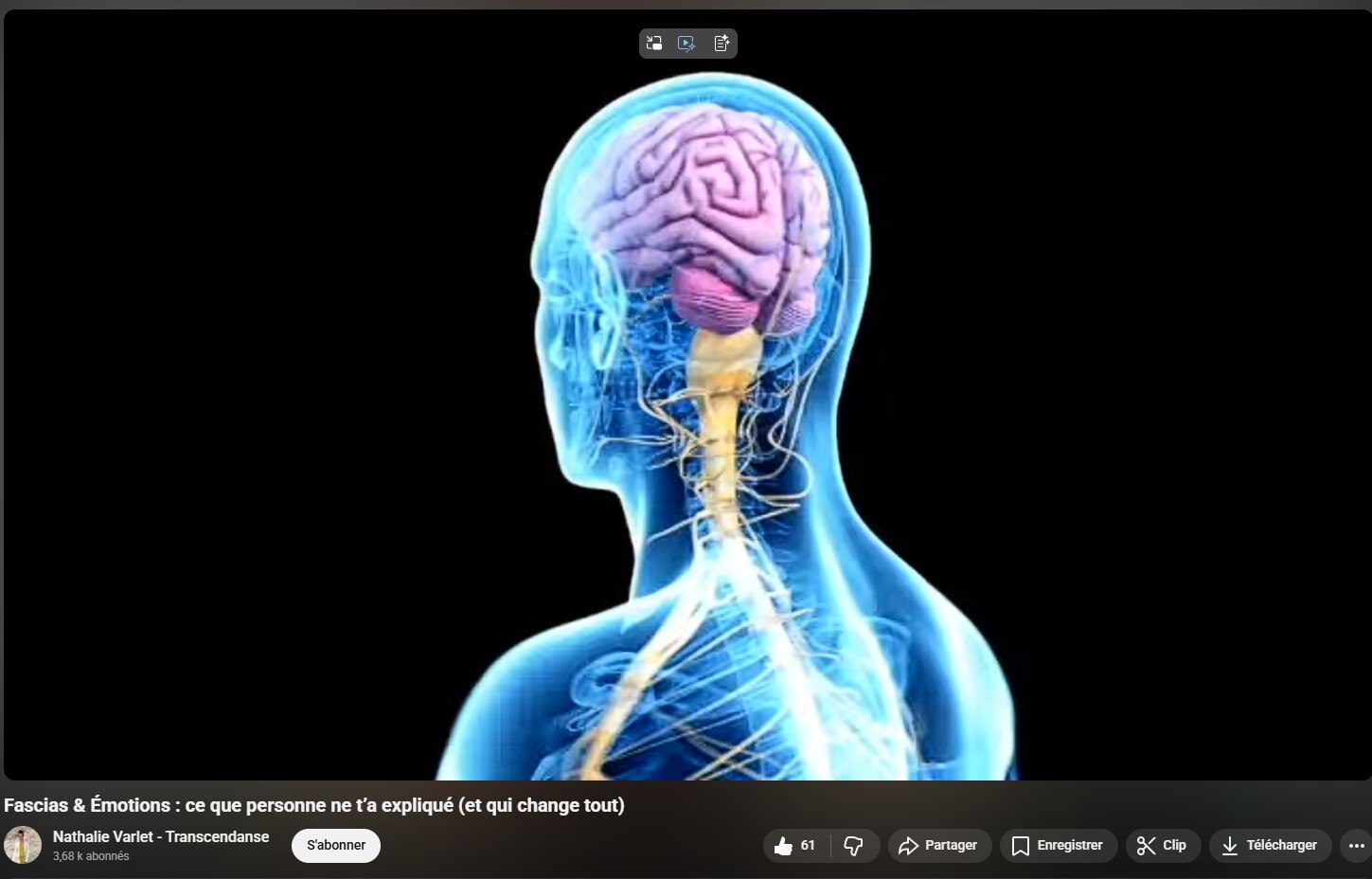This screenshot has width=1372, height=879.
Task: Click the 3,68 k abonnés subscriber count
Action: tap(91, 856)
